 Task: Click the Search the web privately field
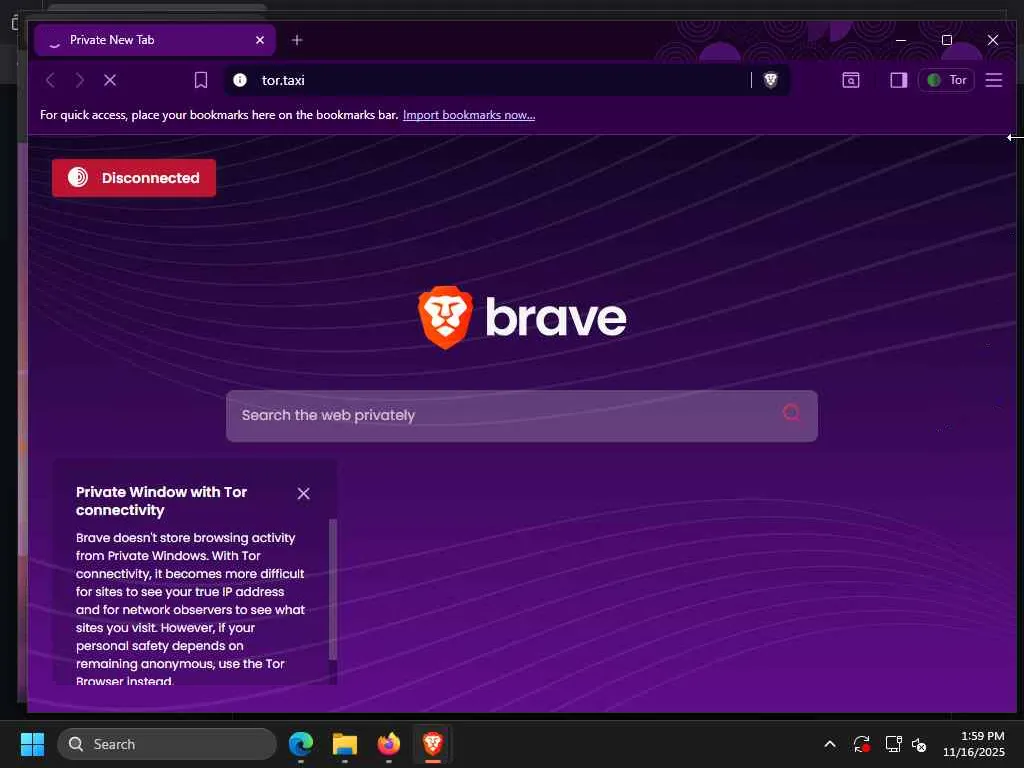(521, 415)
